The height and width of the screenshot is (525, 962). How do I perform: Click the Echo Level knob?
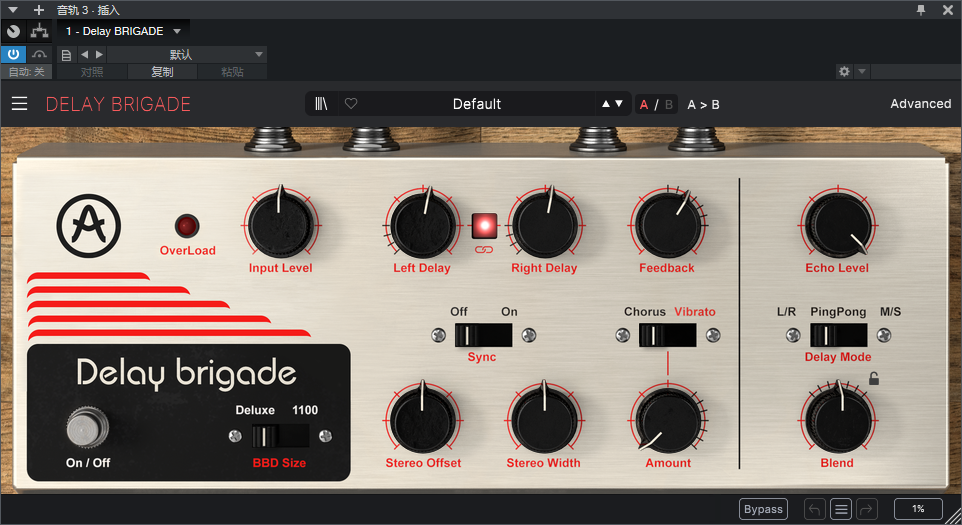pos(837,225)
